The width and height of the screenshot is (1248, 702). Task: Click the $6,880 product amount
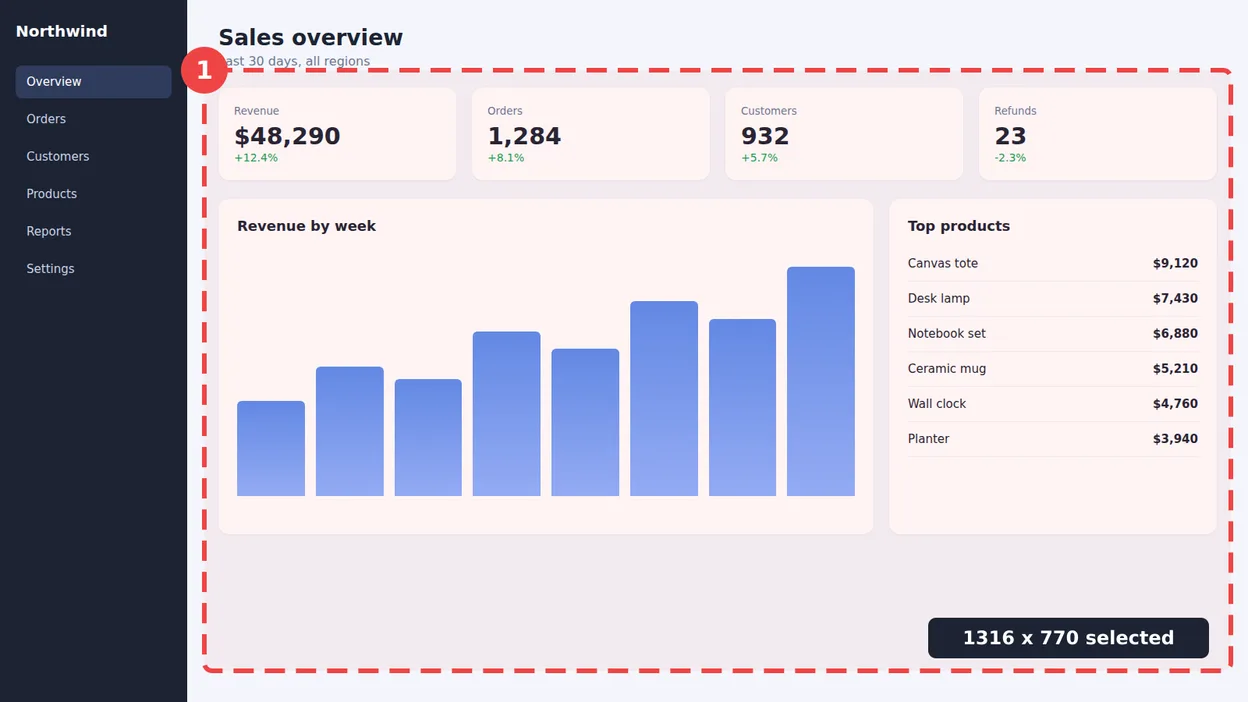(1175, 334)
